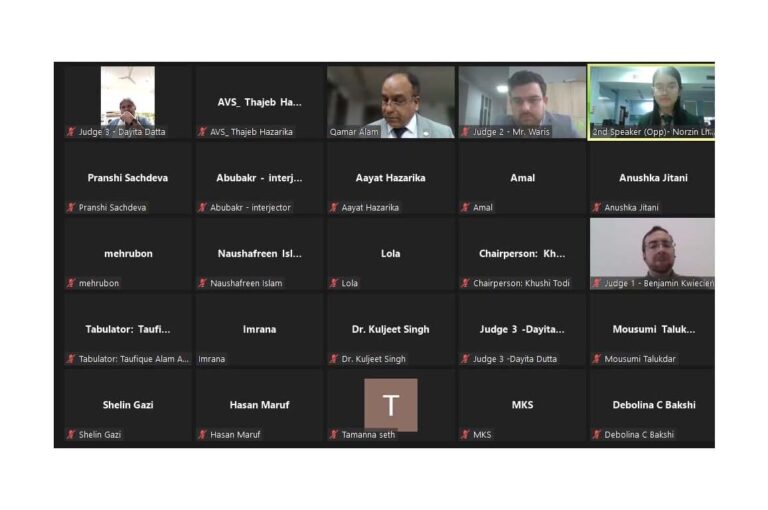768x510 pixels.
Task: Click large bold "Abubakr - interj..." display name
Action: click(x=260, y=178)
